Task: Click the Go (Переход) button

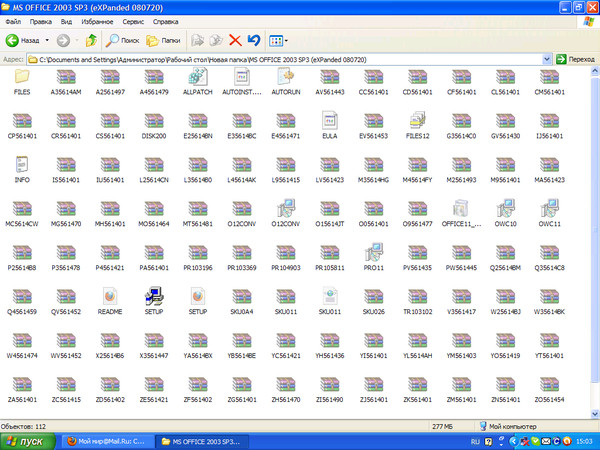Action: [576, 59]
